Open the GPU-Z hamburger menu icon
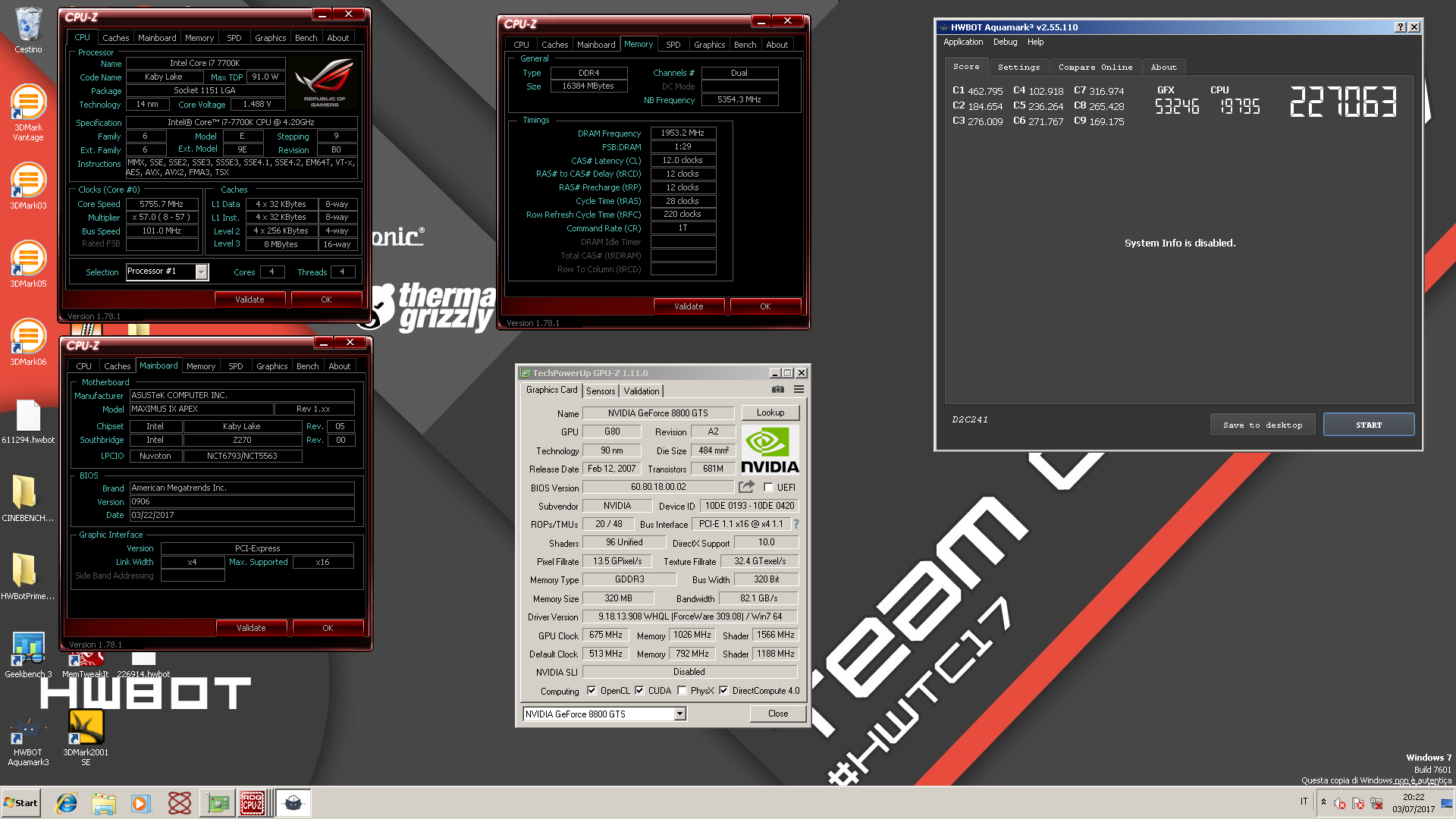Viewport: 1456px width, 819px height. click(x=799, y=390)
